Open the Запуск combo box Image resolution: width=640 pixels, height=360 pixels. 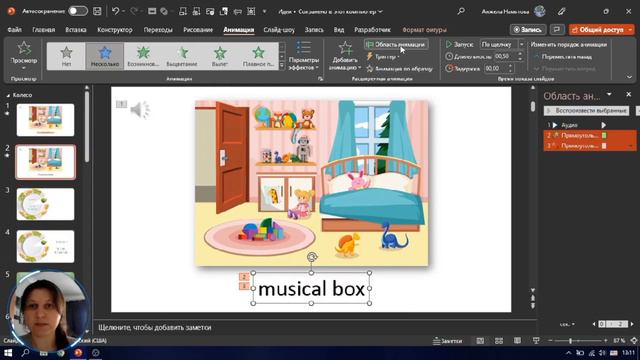[502, 44]
